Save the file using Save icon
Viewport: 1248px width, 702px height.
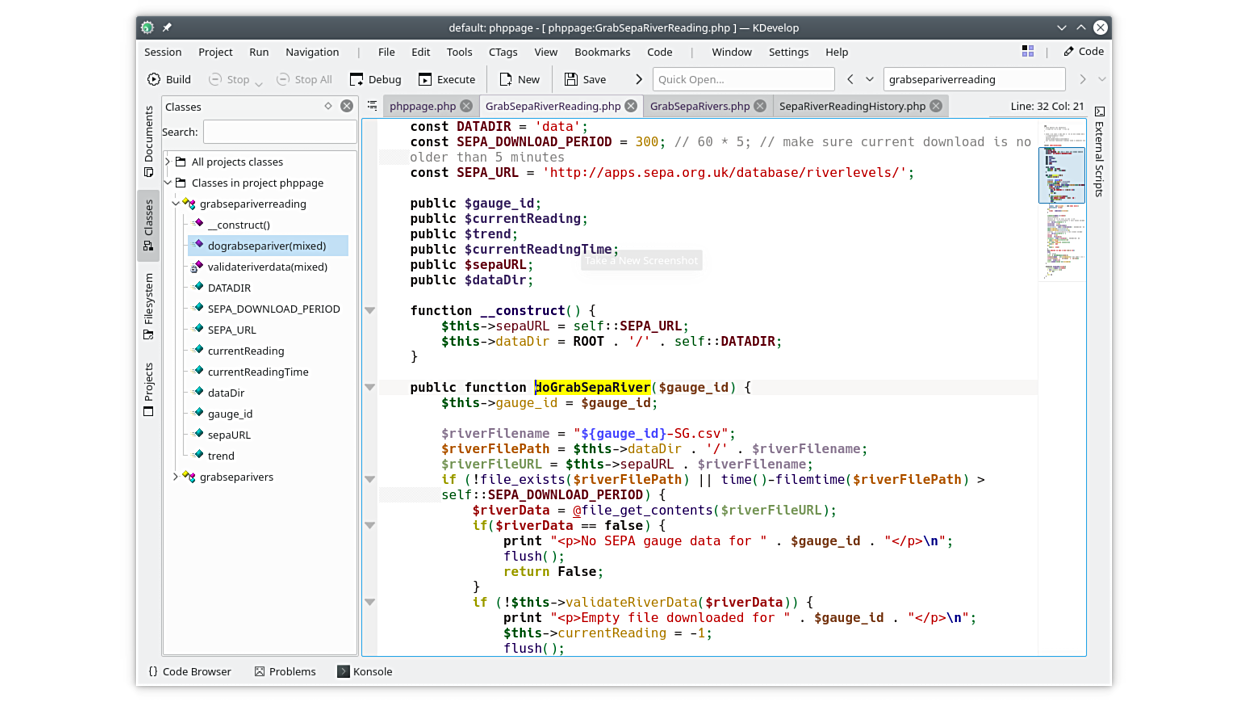point(585,79)
